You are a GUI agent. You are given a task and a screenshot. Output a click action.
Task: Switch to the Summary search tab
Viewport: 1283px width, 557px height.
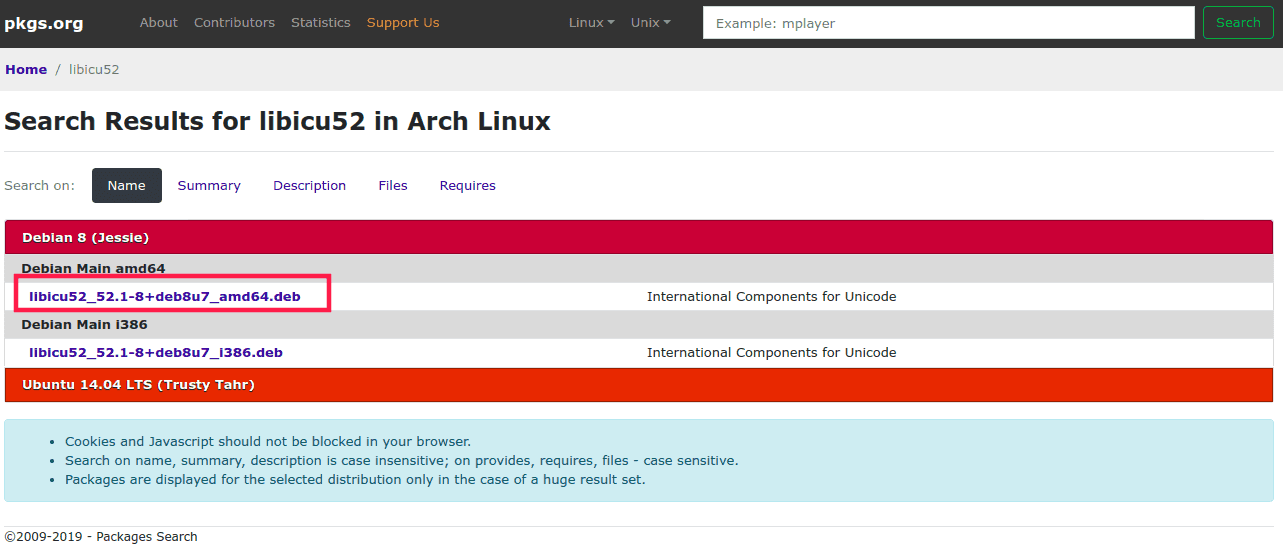point(209,186)
